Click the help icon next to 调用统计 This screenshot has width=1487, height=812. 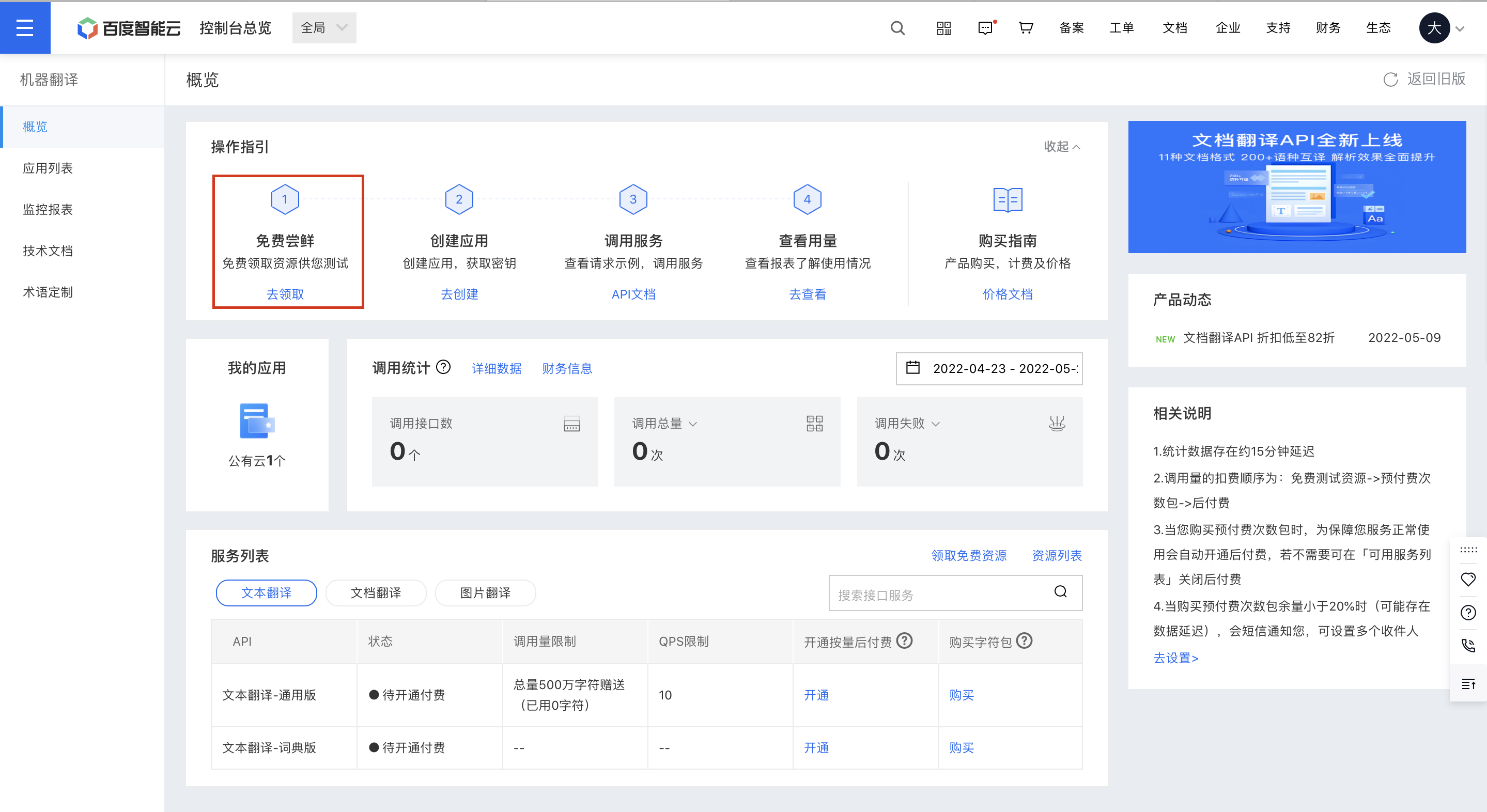pyautogui.click(x=443, y=367)
